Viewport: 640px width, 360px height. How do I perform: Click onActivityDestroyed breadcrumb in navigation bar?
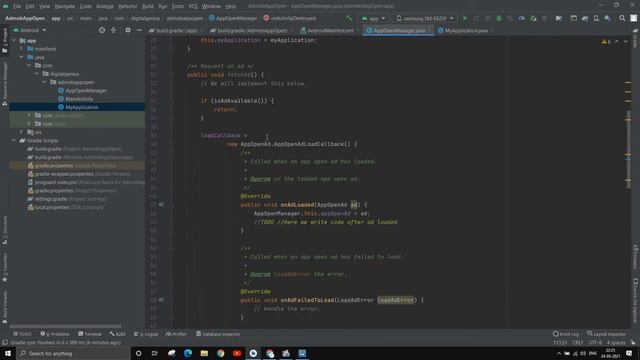(290, 18)
